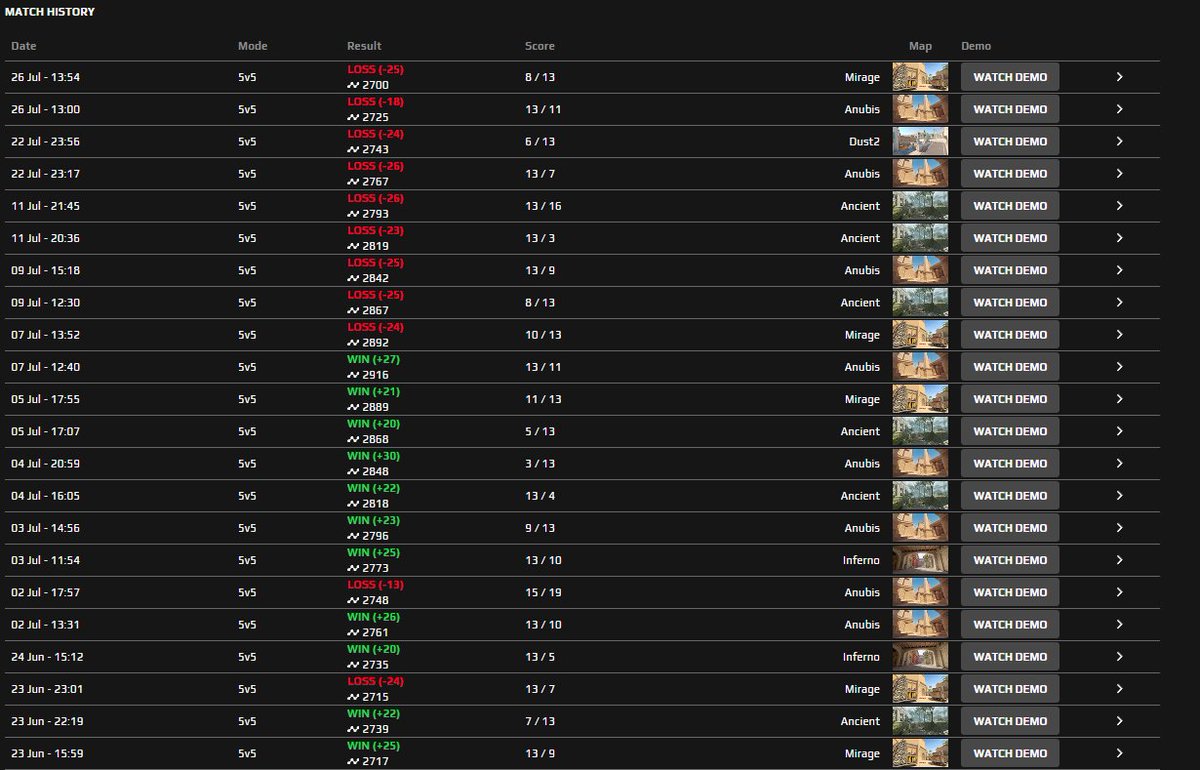
Task: Open chevron for 22 Jul 23:17 match
Action: point(1119,174)
